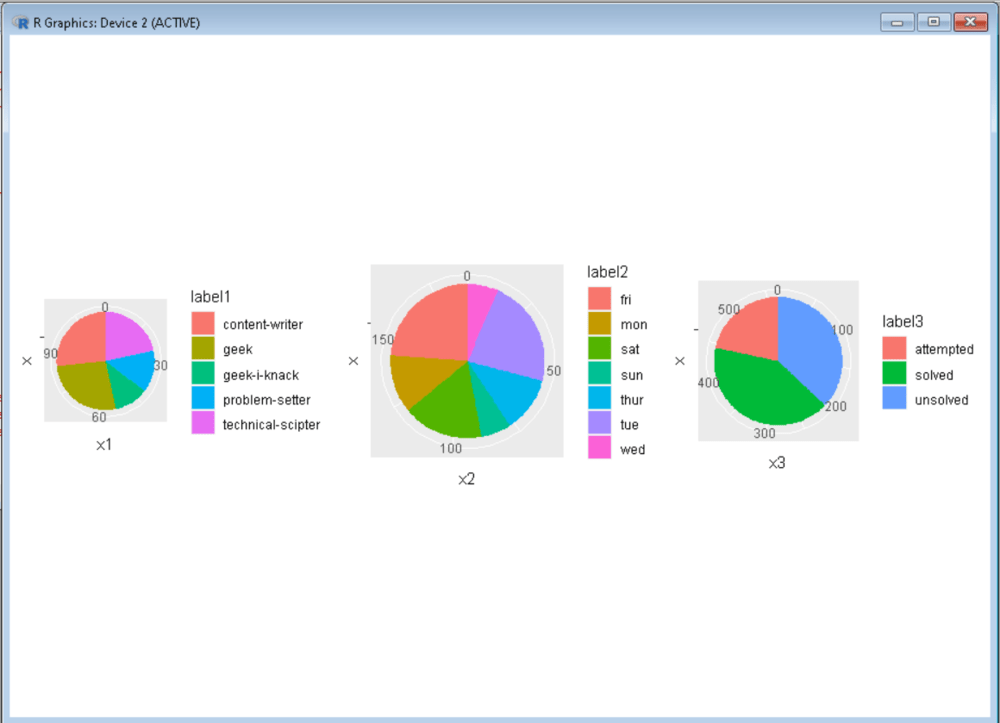Click the Restore button on the graphics window
This screenshot has height=723, width=1000.
932,20
